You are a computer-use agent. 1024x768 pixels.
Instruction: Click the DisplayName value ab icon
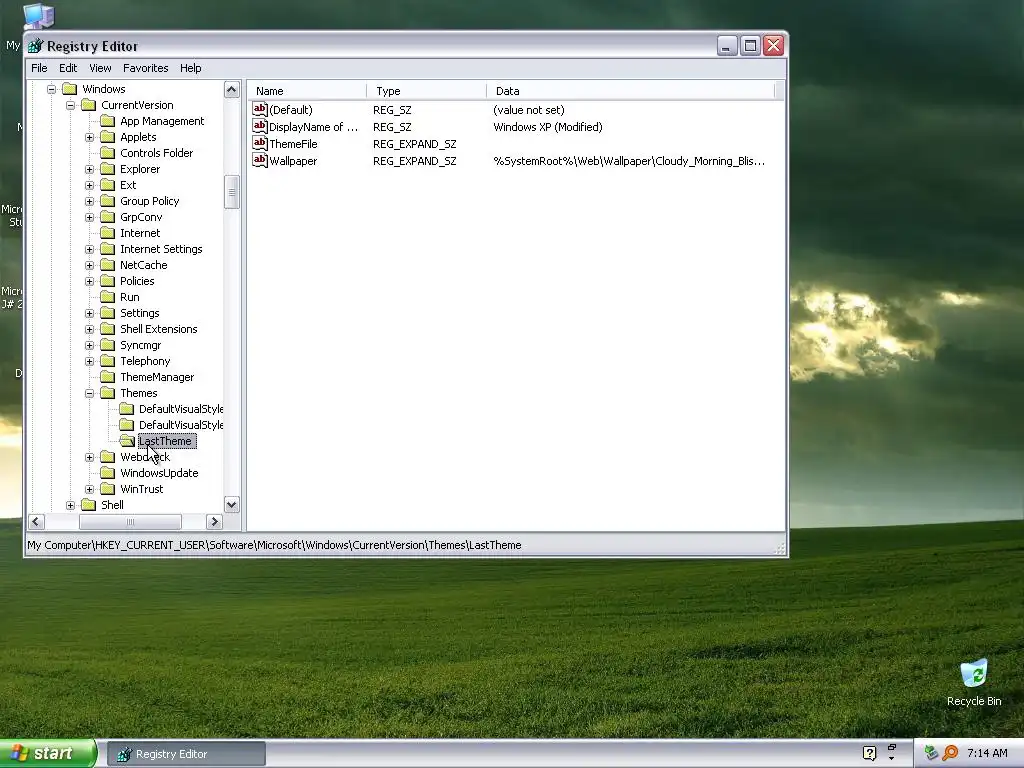[x=260, y=126]
